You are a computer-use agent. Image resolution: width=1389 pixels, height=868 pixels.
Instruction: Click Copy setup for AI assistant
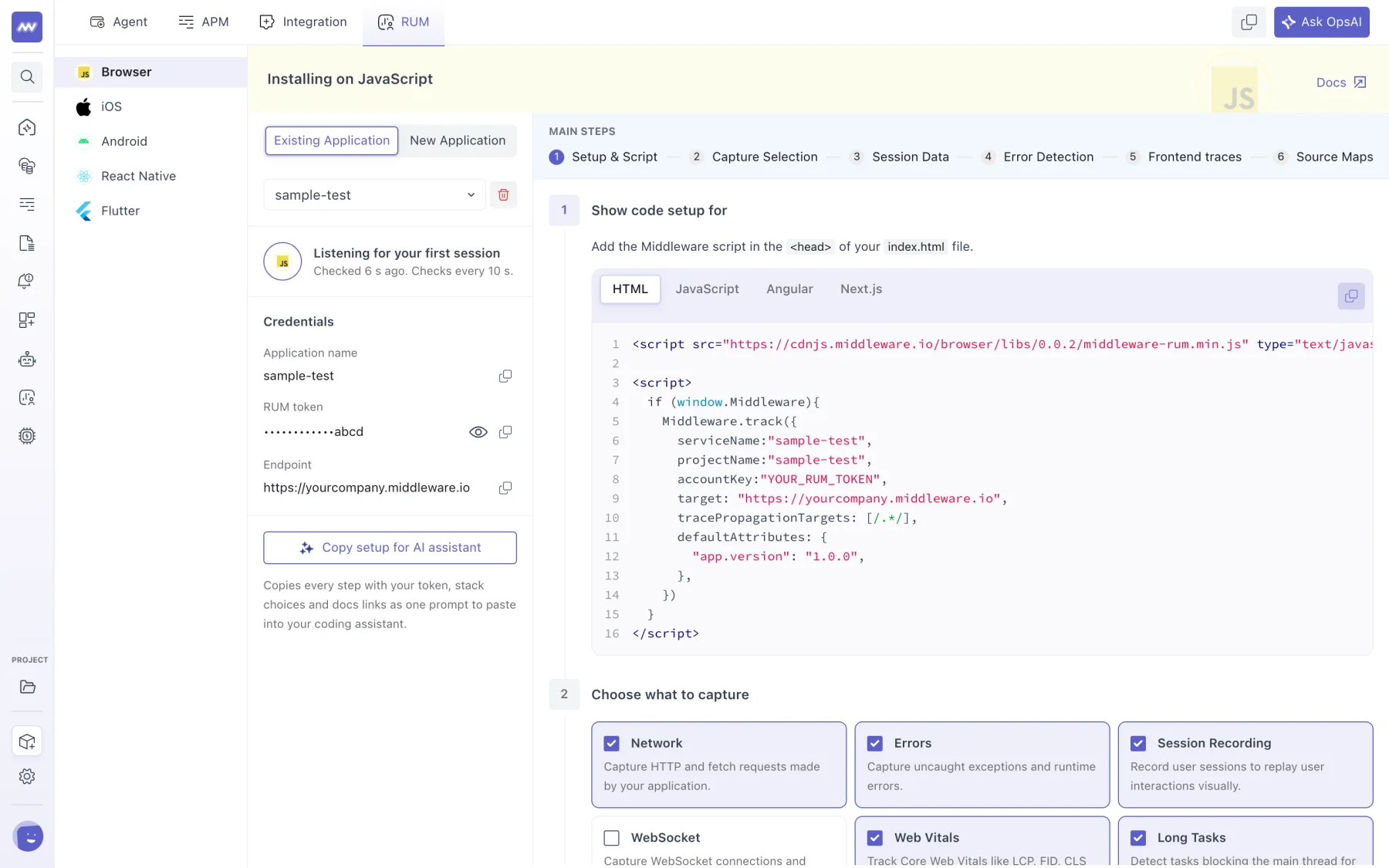point(390,548)
